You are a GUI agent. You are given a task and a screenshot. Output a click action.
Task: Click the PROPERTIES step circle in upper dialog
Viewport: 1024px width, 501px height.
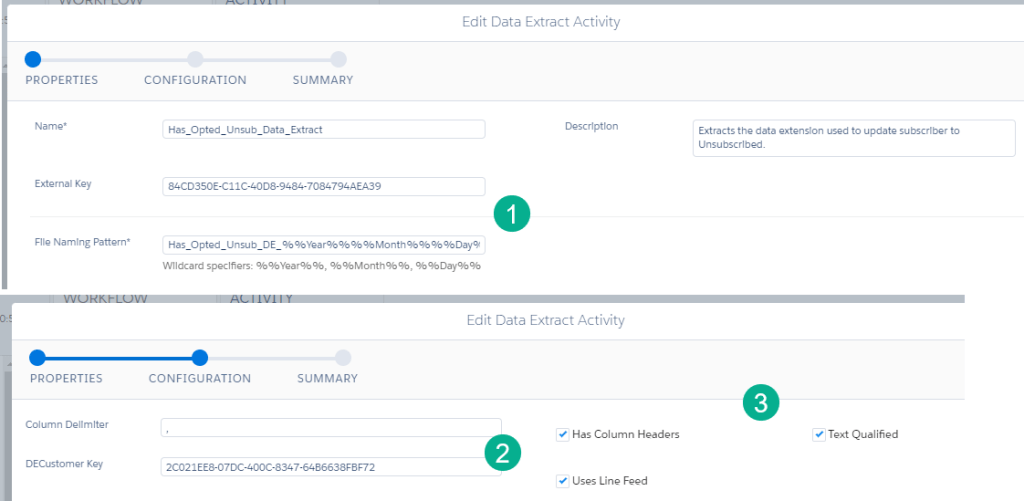point(33,59)
